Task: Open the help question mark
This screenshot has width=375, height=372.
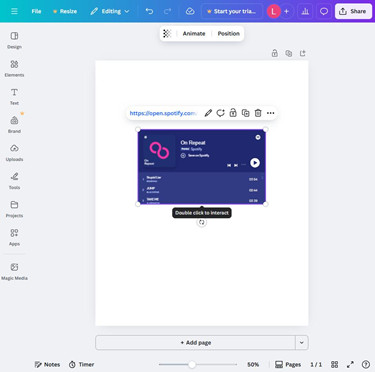Action: coord(366,364)
